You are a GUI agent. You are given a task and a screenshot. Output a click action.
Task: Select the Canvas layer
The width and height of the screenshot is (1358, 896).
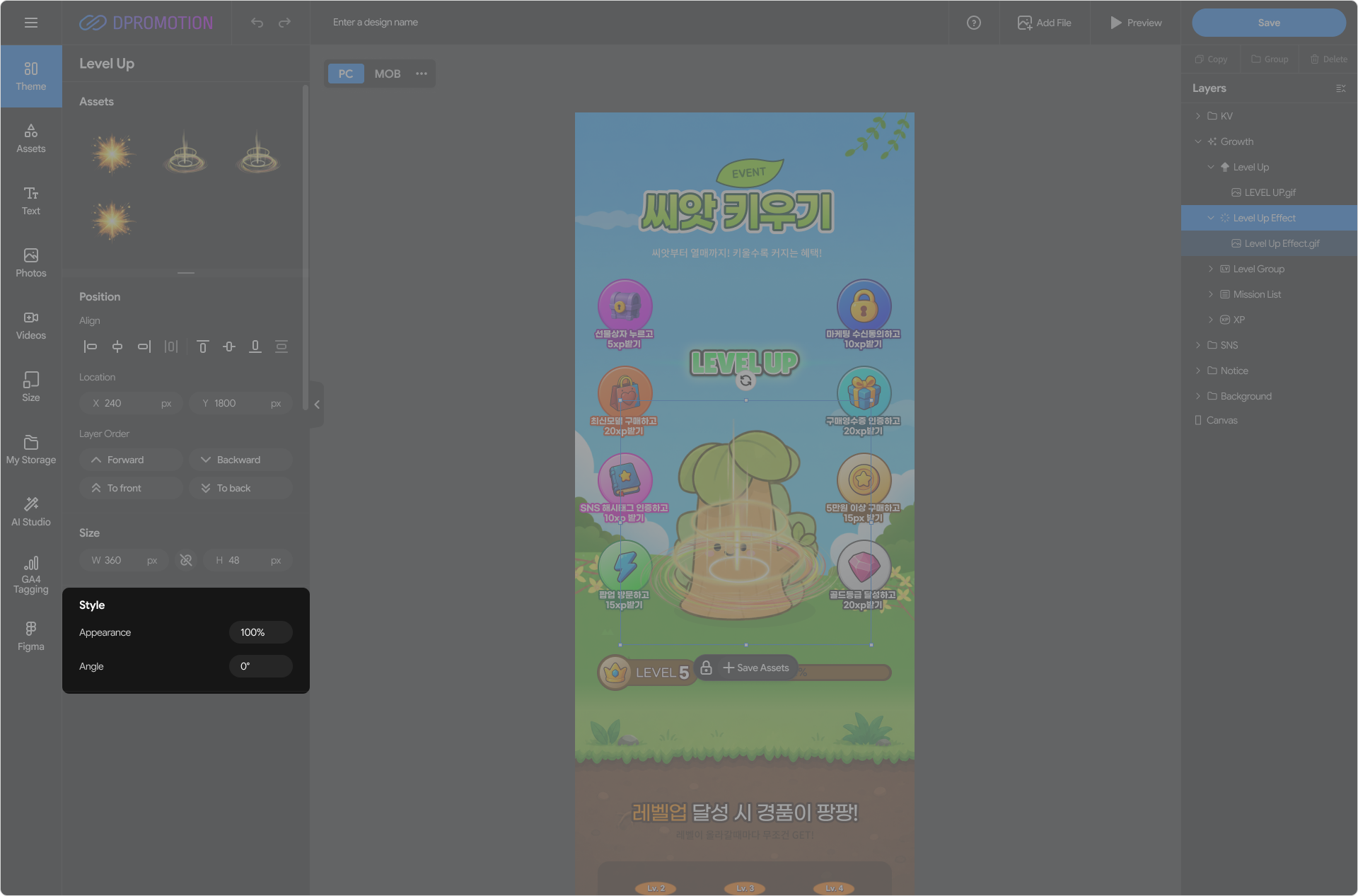[1269, 420]
